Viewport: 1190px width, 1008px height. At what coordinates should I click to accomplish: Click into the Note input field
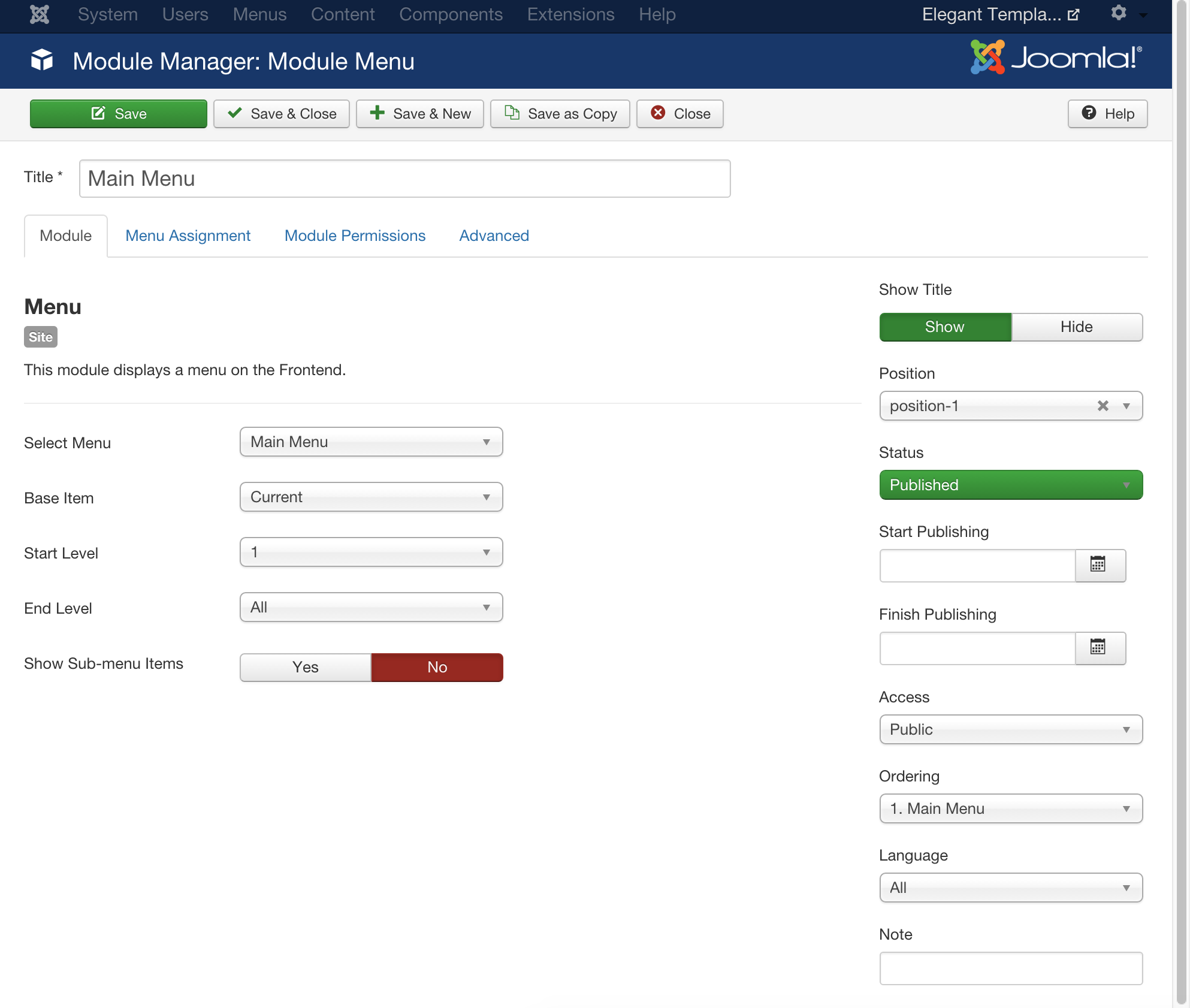[1011, 968]
